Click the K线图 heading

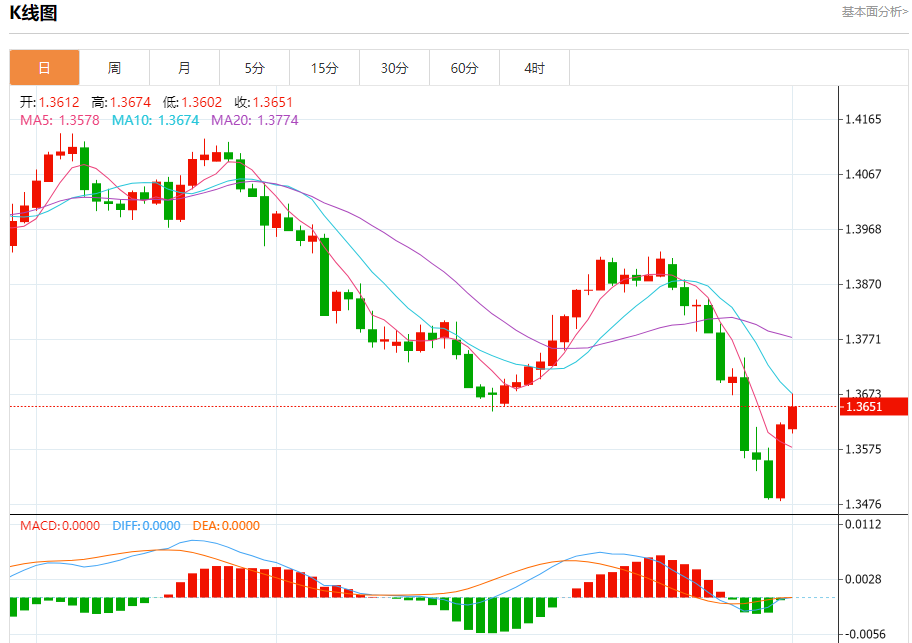(33, 13)
